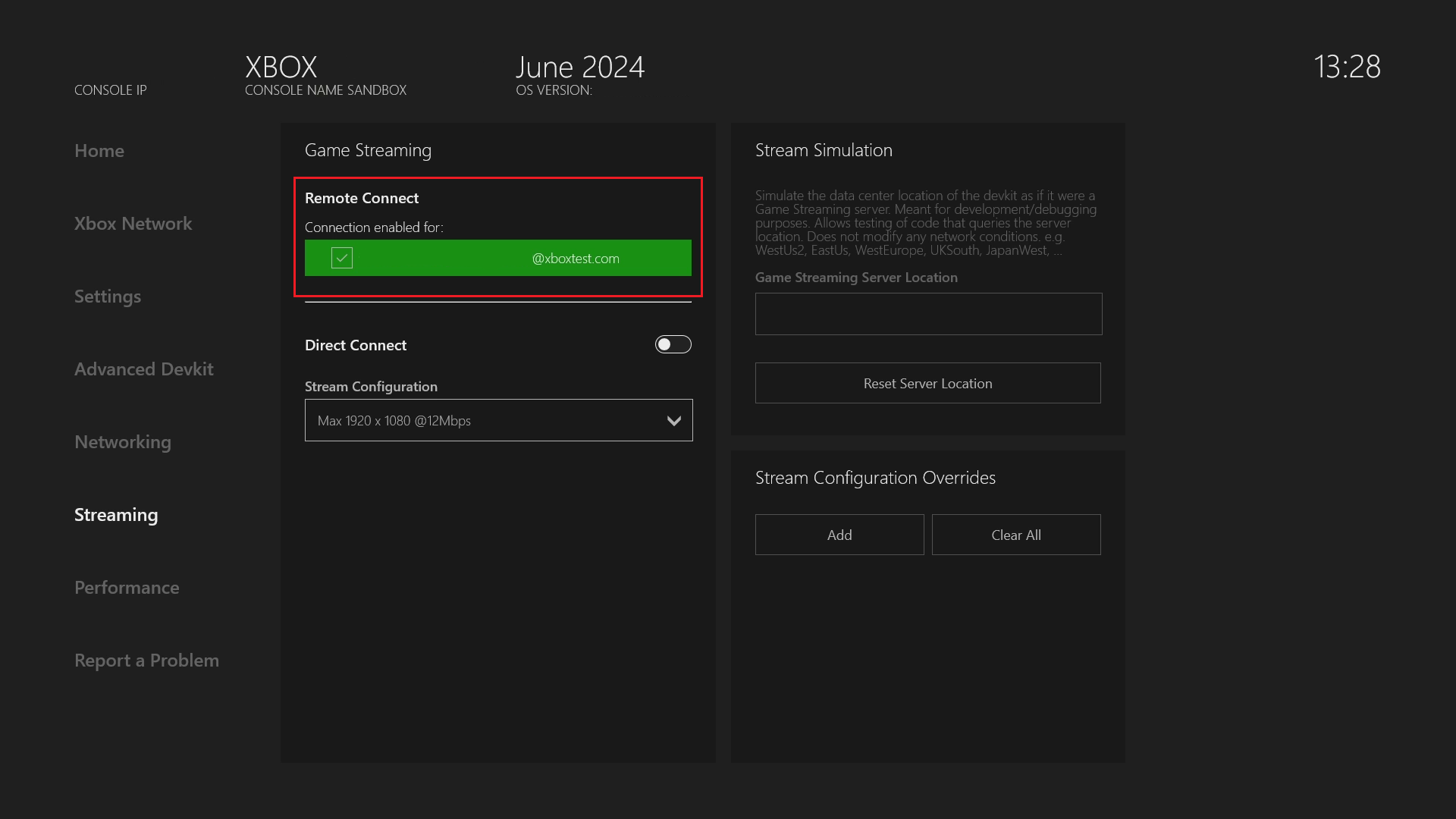Click the Game Streaming Server Location input field
The width and height of the screenshot is (1456, 819).
coord(928,313)
